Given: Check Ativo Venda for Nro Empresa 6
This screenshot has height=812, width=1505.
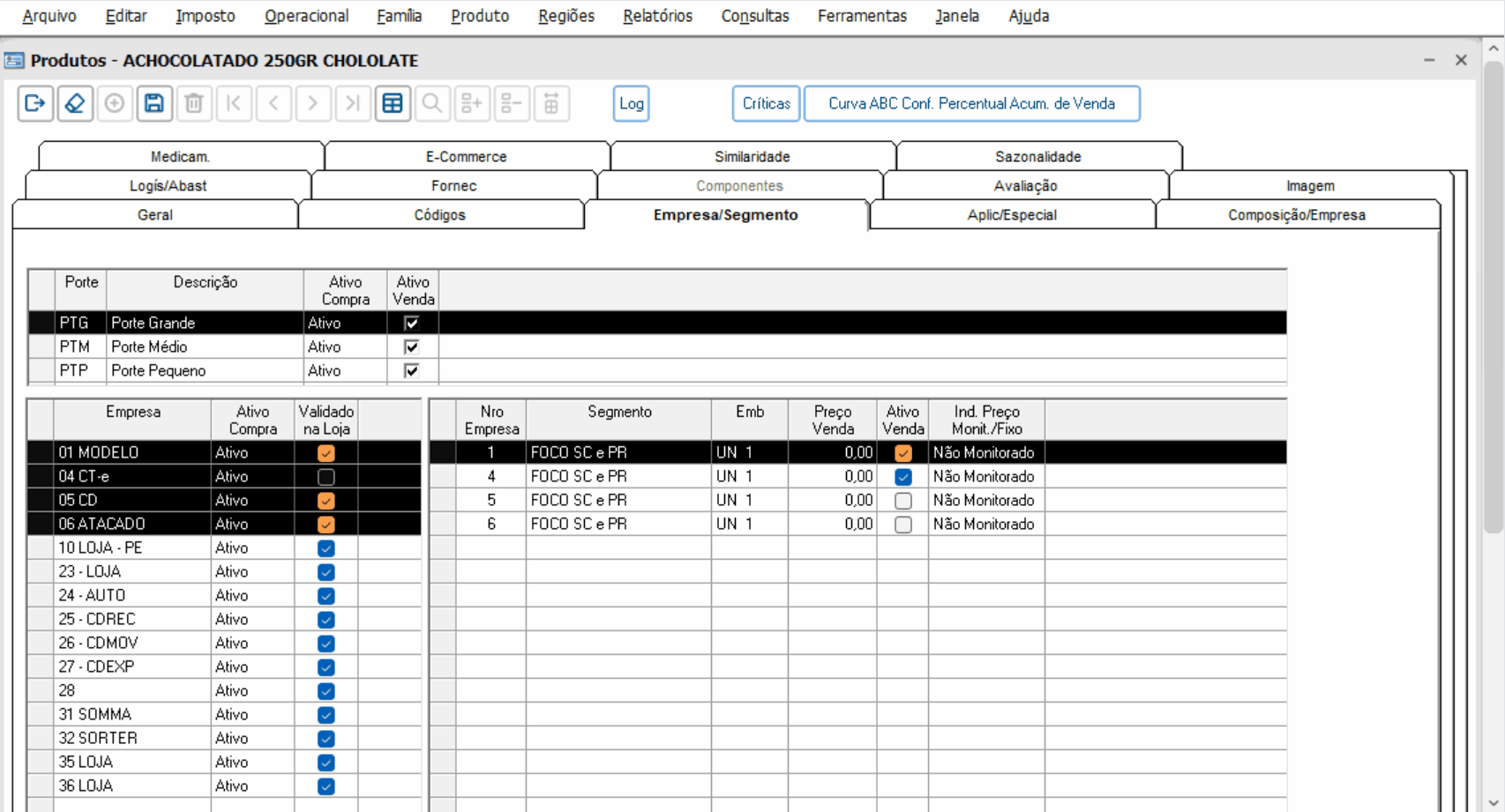Looking at the screenshot, I should click(x=903, y=525).
